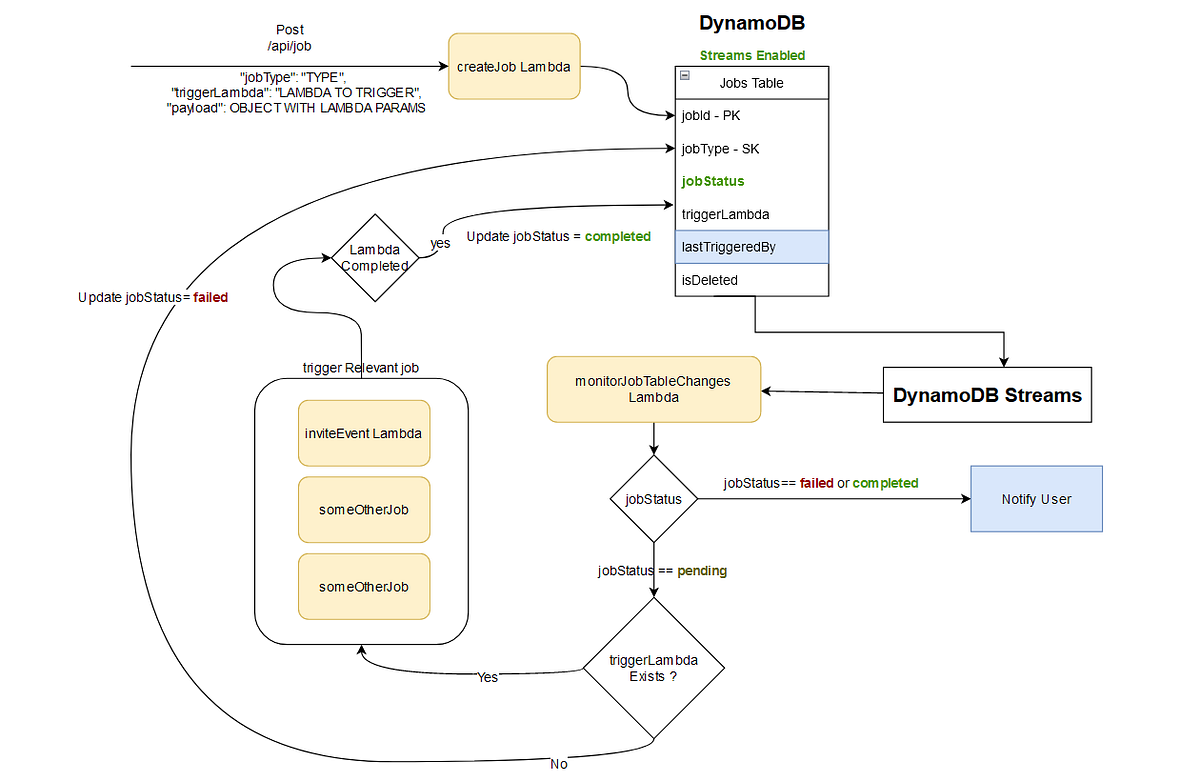Select the bottom someOtherJob node

(x=364, y=586)
